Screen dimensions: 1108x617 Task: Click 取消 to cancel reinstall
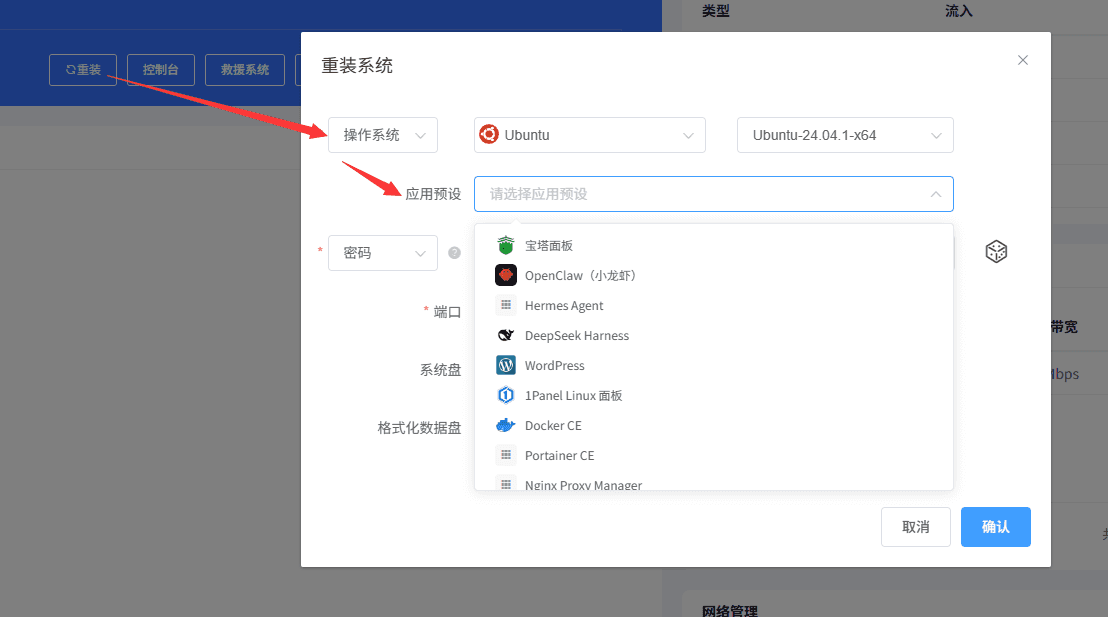(x=916, y=527)
